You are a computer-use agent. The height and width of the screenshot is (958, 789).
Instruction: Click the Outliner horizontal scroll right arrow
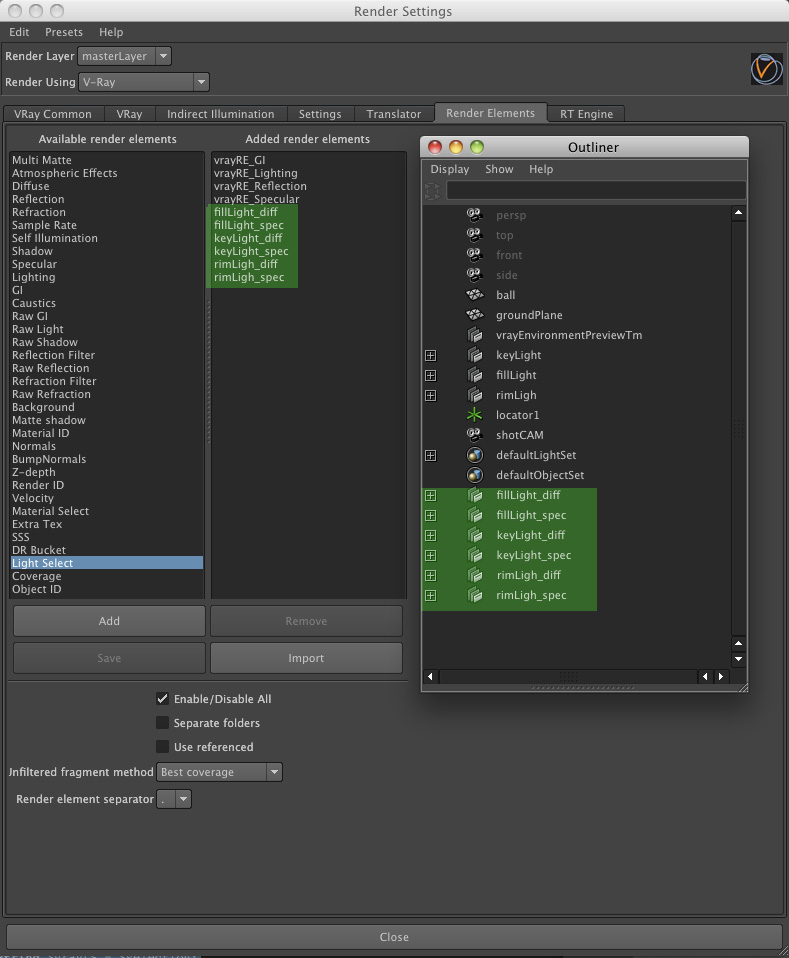[721, 676]
